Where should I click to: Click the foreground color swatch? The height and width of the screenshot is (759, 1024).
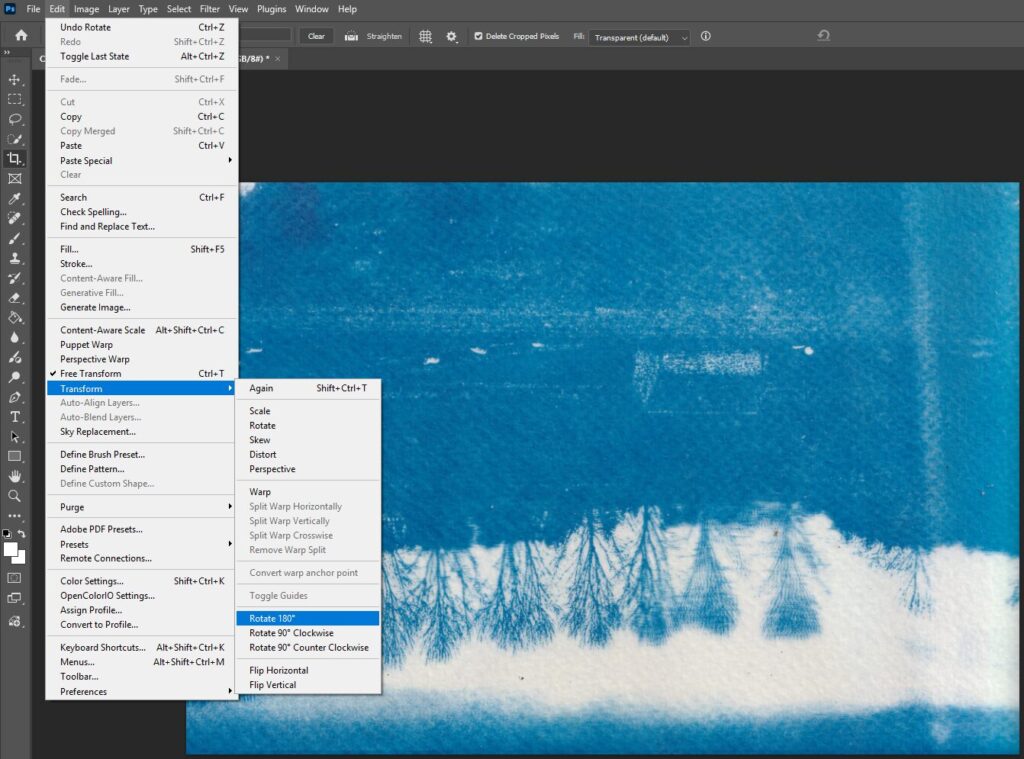10,549
